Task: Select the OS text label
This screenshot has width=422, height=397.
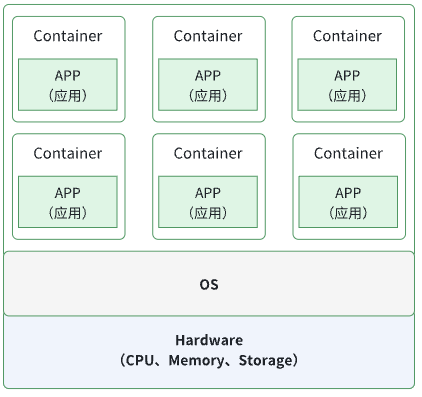Action: point(209,284)
